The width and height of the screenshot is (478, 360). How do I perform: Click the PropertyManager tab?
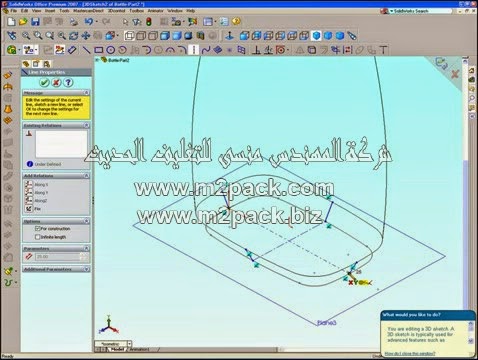coord(36,64)
